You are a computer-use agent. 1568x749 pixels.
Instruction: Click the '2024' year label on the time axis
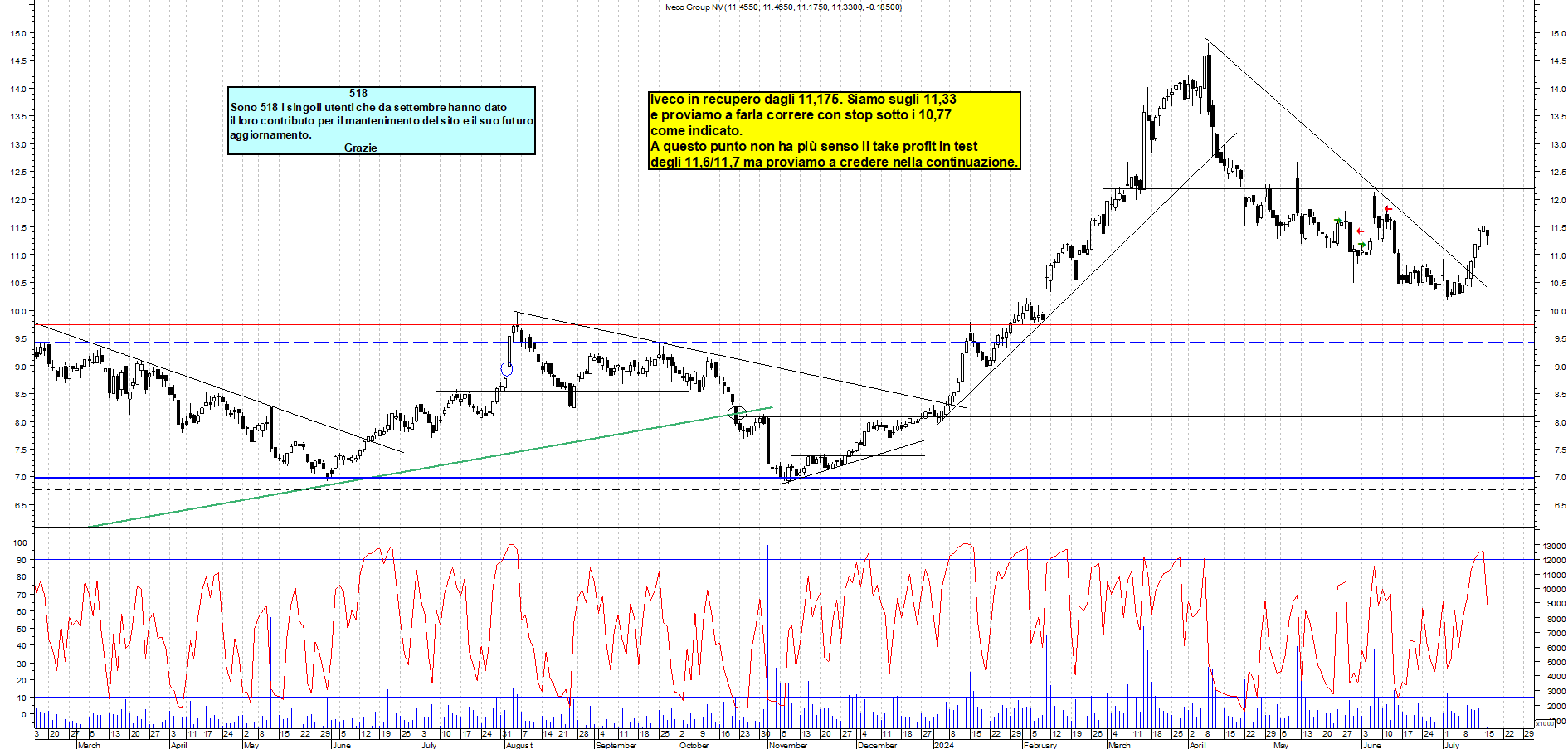944,745
